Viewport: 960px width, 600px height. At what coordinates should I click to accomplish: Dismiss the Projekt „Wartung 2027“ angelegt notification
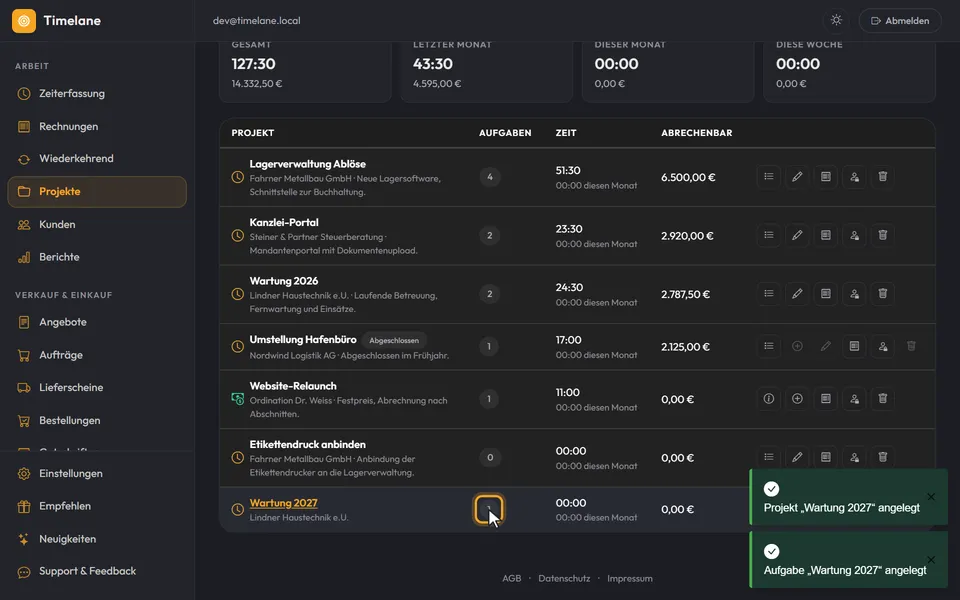click(931, 497)
